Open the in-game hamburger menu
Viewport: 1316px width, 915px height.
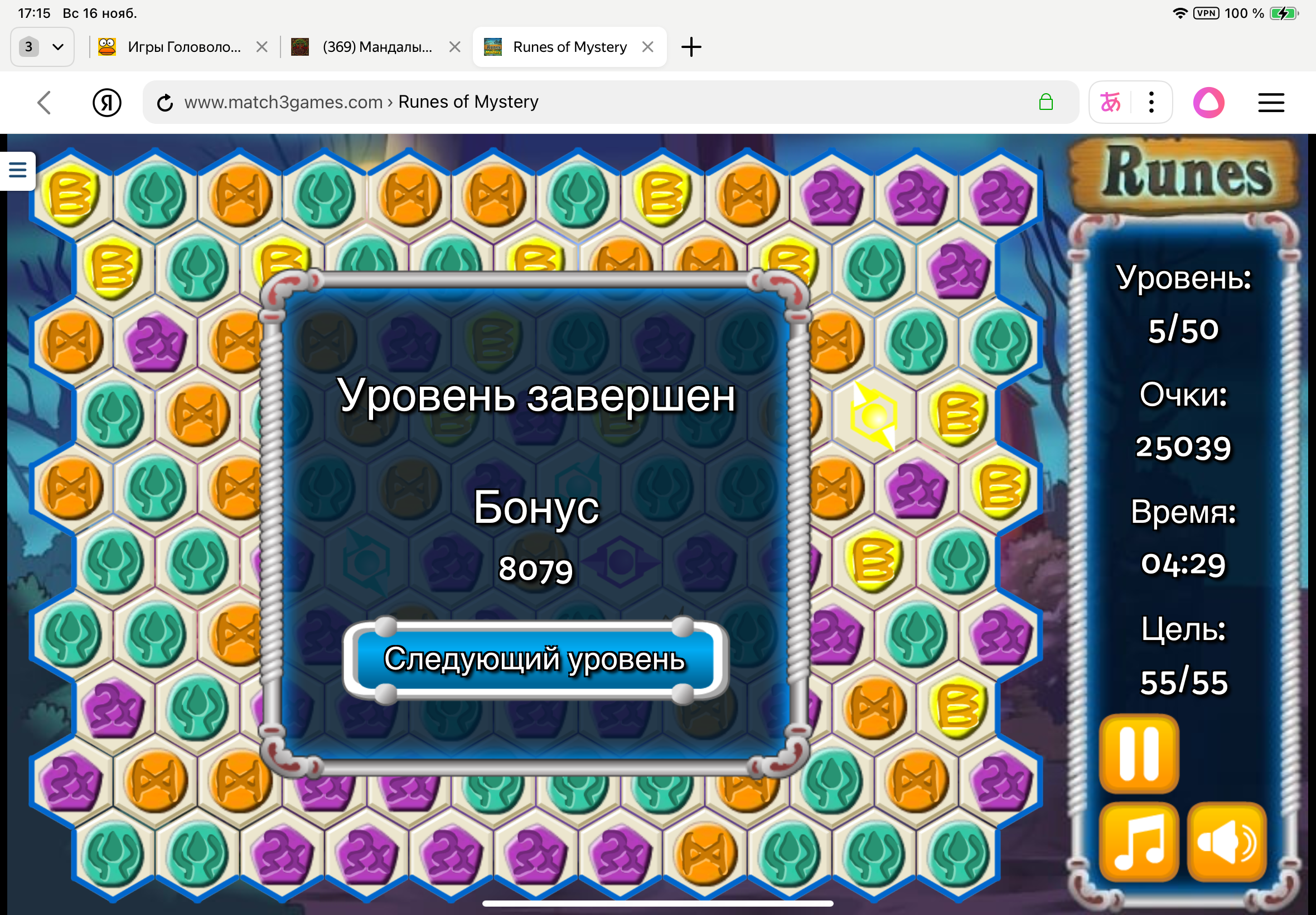coord(17,170)
